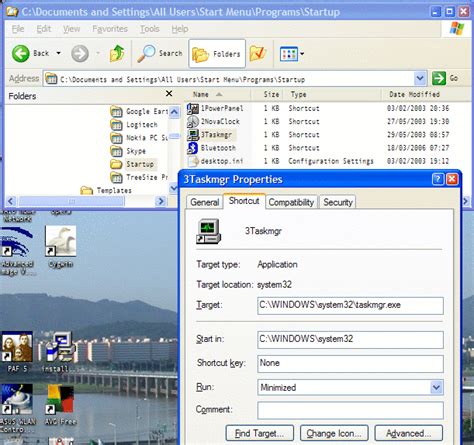This screenshot has height=445, width=474.
Task: Switch to the General tab
Action: [x=205, y=202]
